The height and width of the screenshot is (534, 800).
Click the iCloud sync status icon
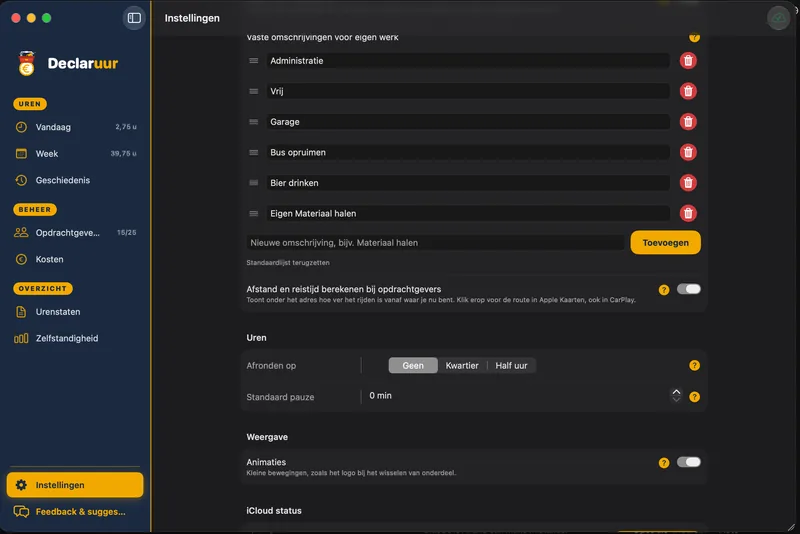[779, 18]
